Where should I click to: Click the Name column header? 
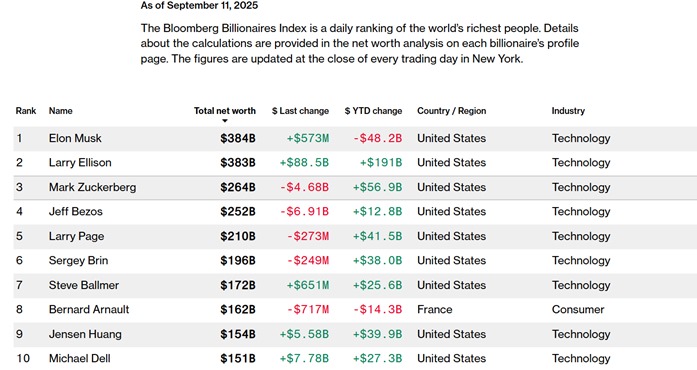[x=60, y=111]
